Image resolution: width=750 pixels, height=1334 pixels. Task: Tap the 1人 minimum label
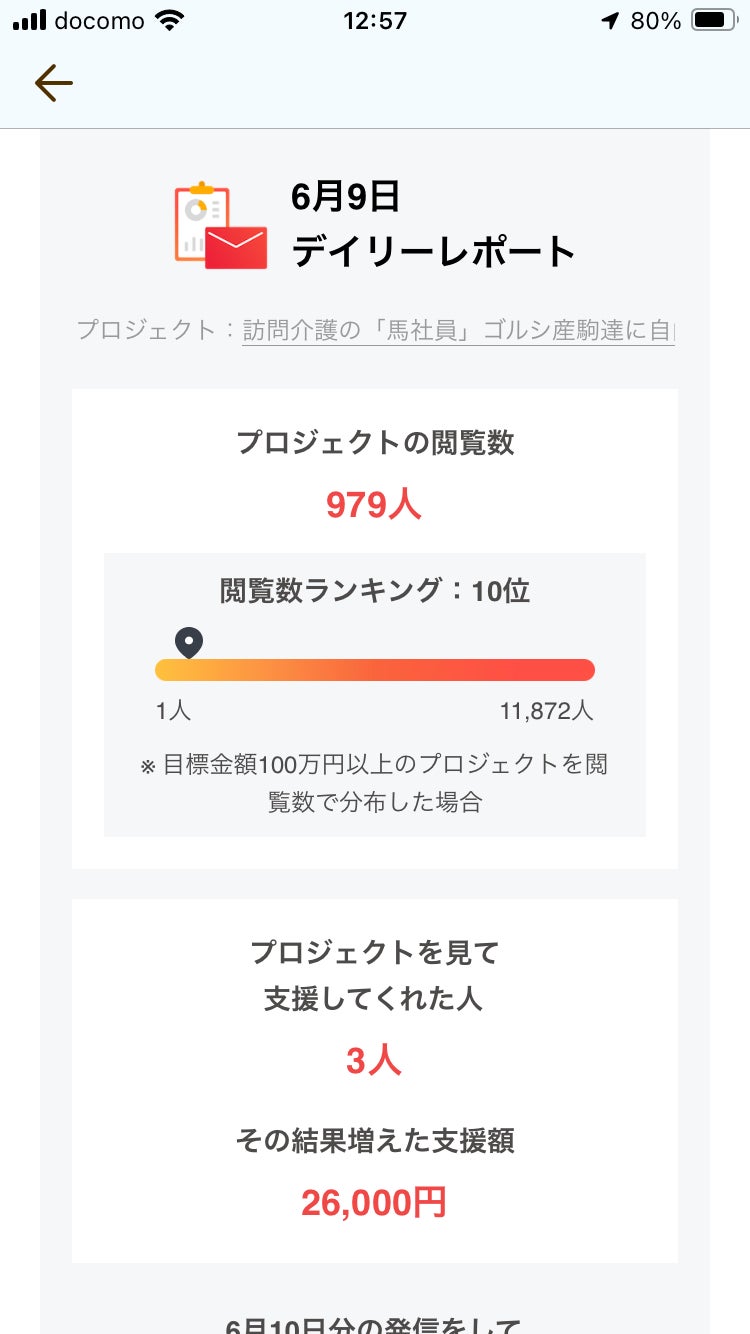[173, 711]
